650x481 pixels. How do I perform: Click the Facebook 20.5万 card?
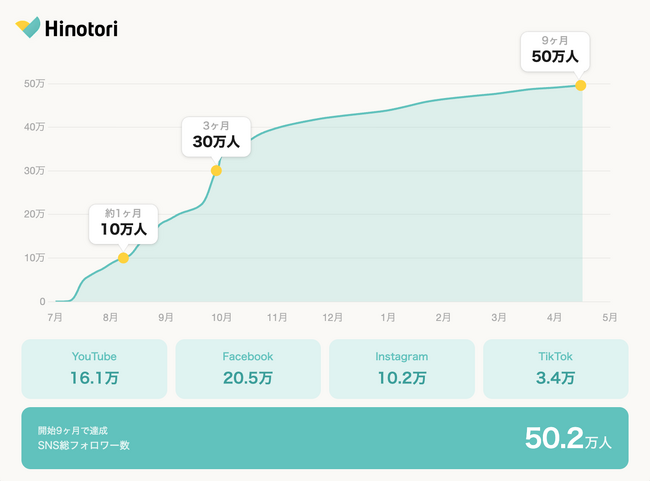click(x=248, y=369)
